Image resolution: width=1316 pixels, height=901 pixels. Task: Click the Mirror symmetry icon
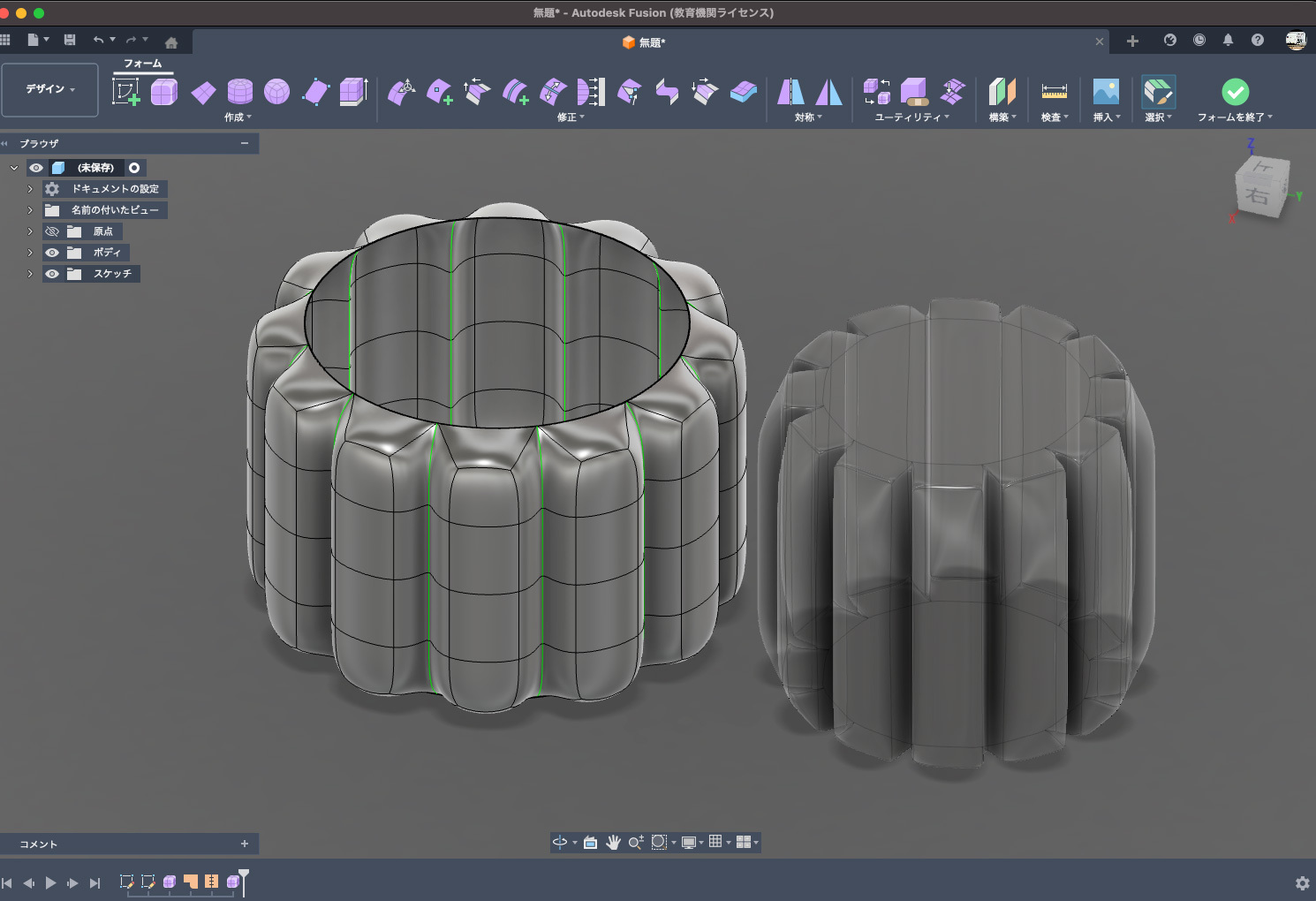(x=790, y=92)
